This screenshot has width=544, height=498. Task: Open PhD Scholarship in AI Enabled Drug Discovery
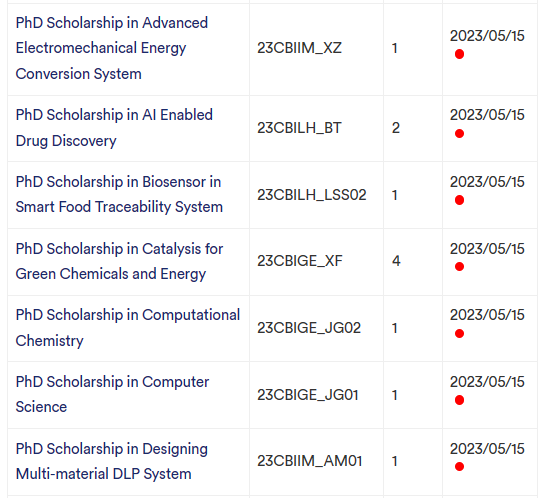click(x=114, y=128)
